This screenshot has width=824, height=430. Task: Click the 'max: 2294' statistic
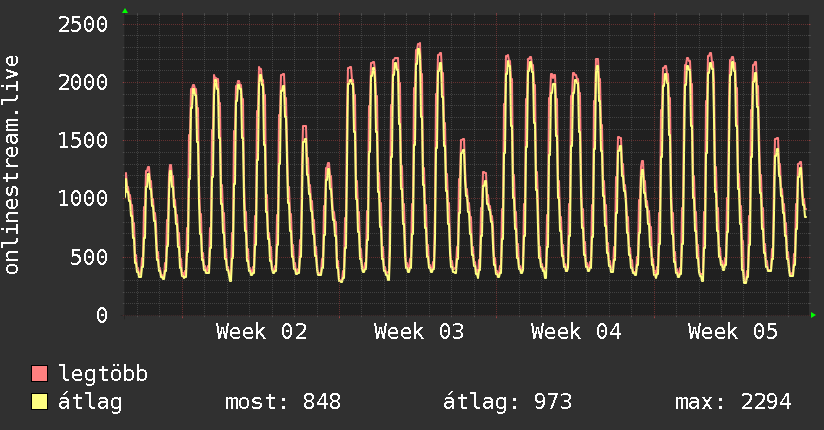733,402
